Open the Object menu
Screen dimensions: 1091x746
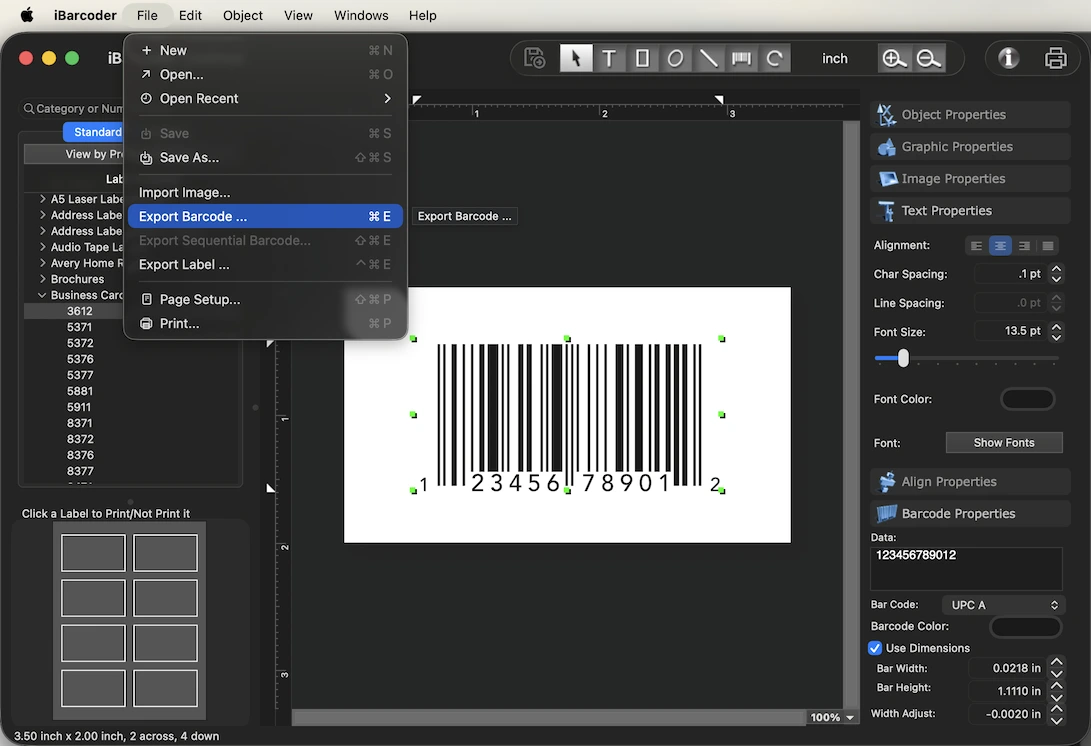pyautogui.click(x=242, y=15)
